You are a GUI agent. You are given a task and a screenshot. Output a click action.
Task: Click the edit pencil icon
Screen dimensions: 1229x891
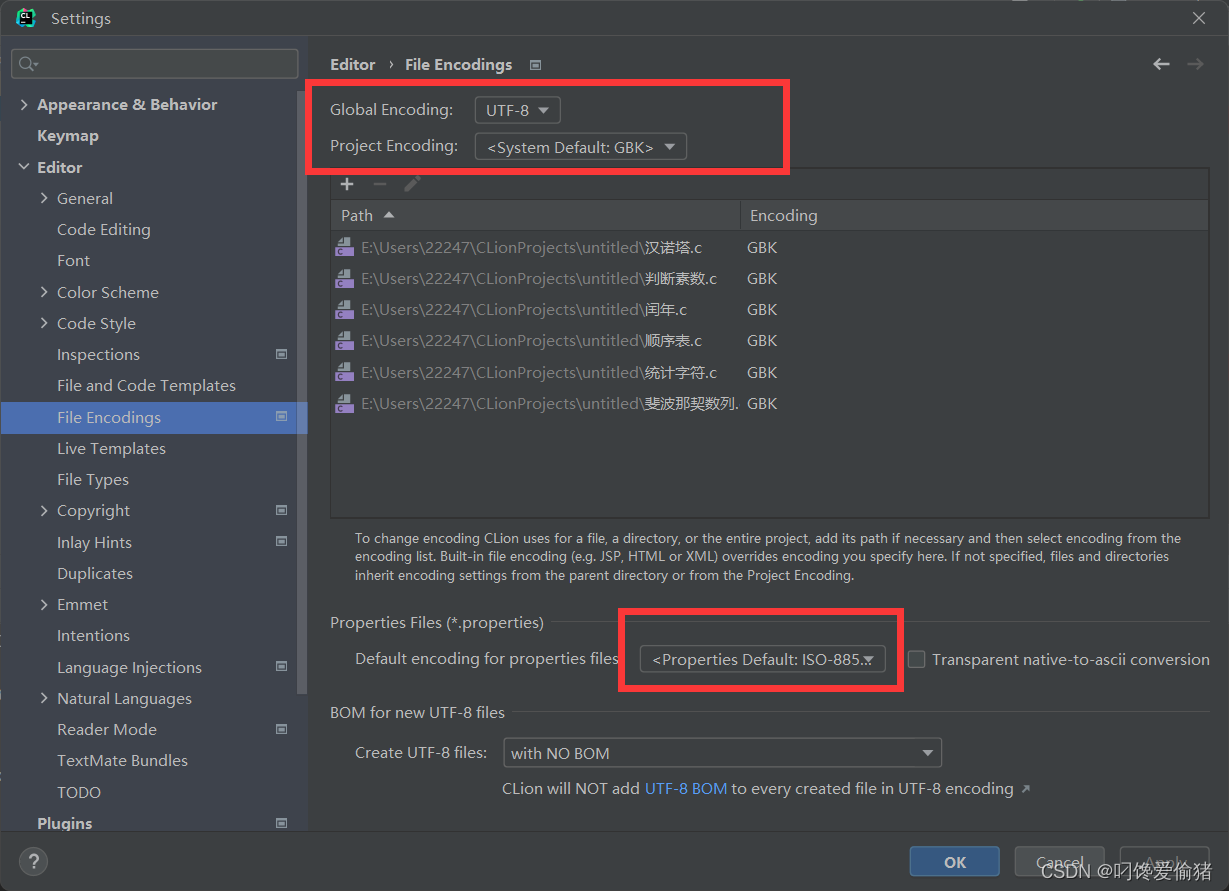point(412,184)
